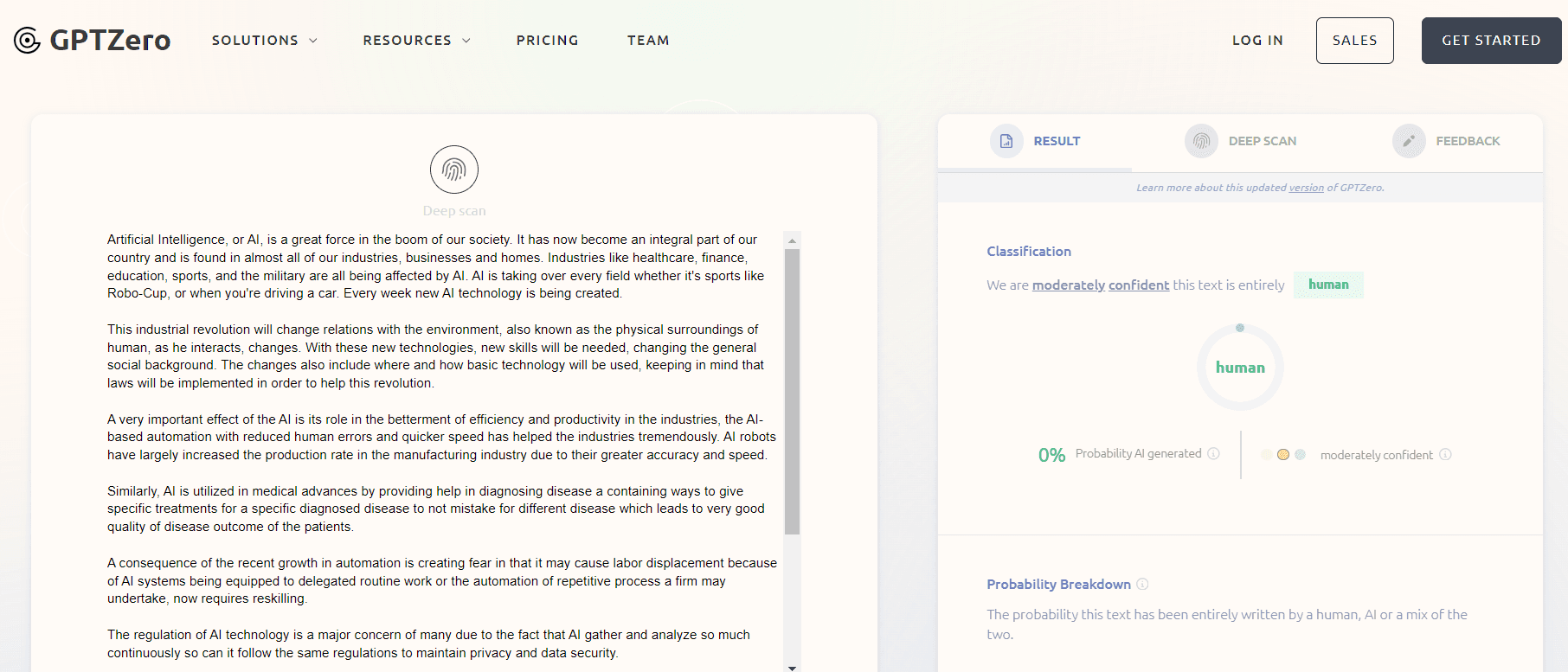This screenshot has height=672, width=1568.
Task: Click the Log In link
Action: (x=1257, y=41)
